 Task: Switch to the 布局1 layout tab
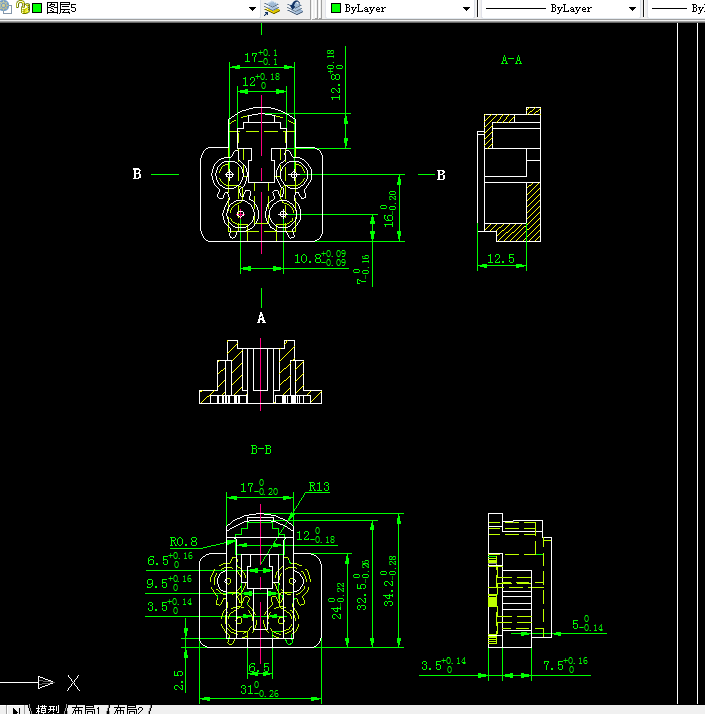click(x=85, y=709)
